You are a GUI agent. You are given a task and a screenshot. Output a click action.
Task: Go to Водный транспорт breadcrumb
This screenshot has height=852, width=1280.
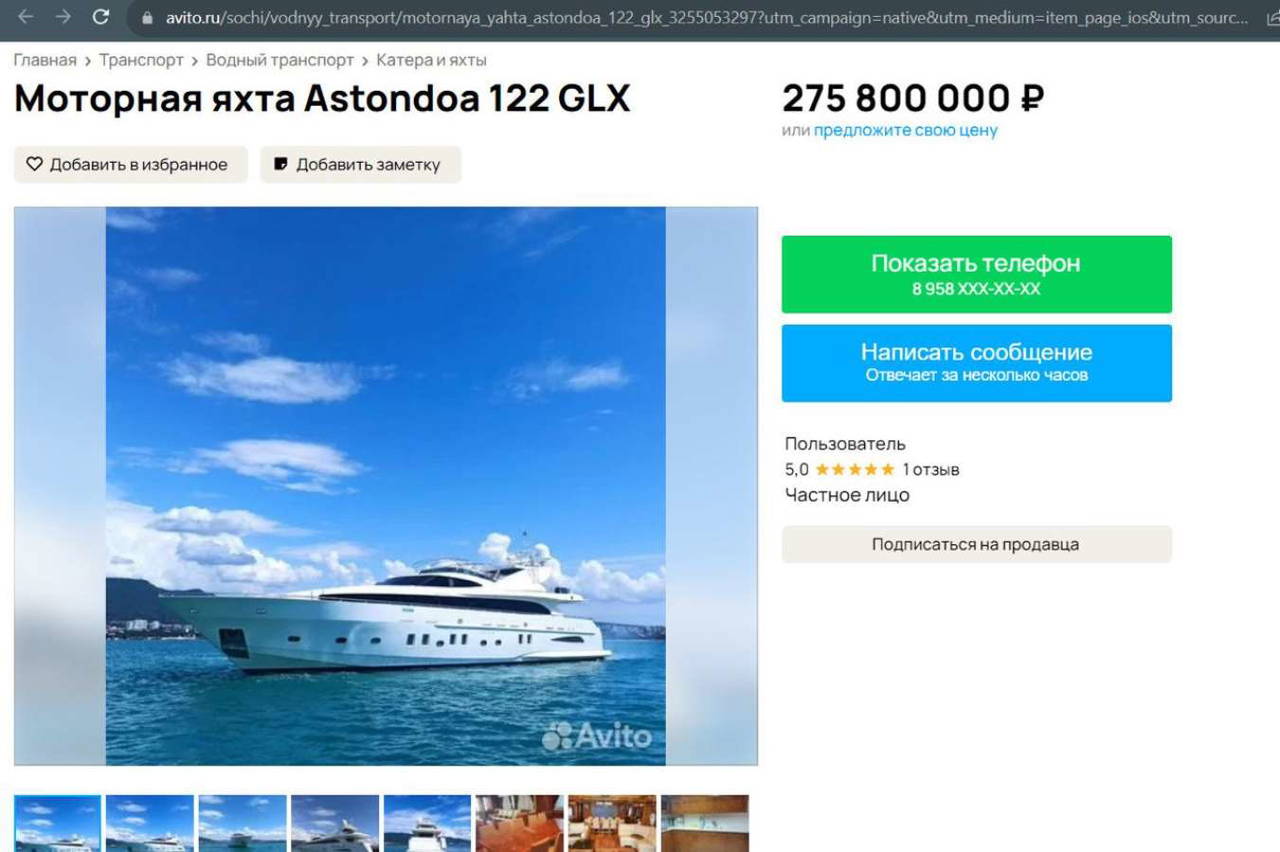(x=280, y=60)
